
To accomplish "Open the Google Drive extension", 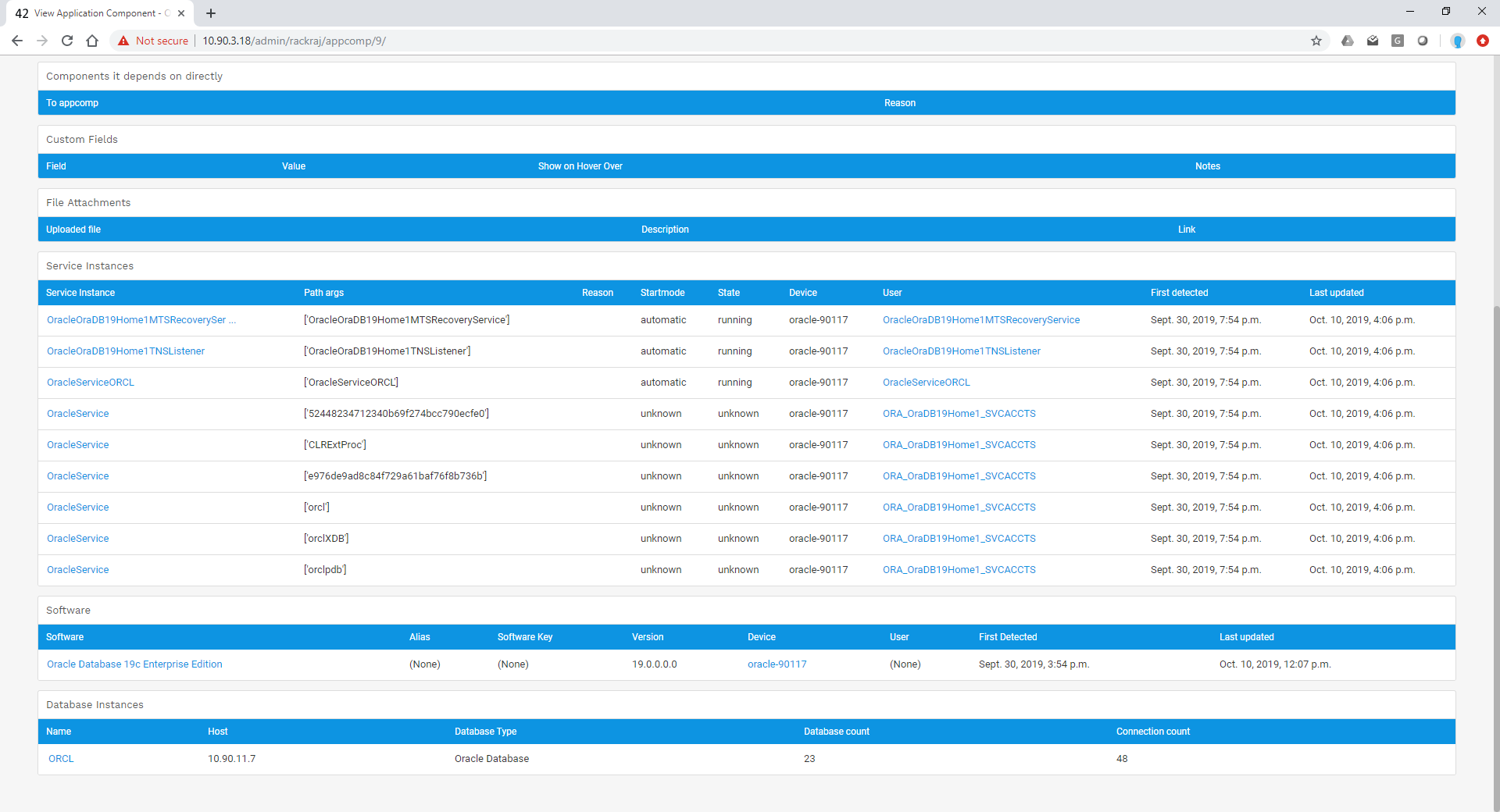I will tap(1348, 41).
